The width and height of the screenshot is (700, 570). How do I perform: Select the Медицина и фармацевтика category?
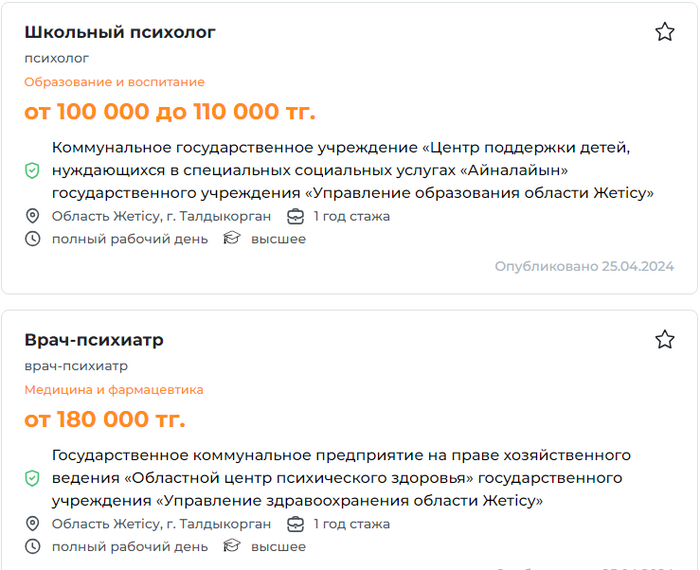click(114, 390)
